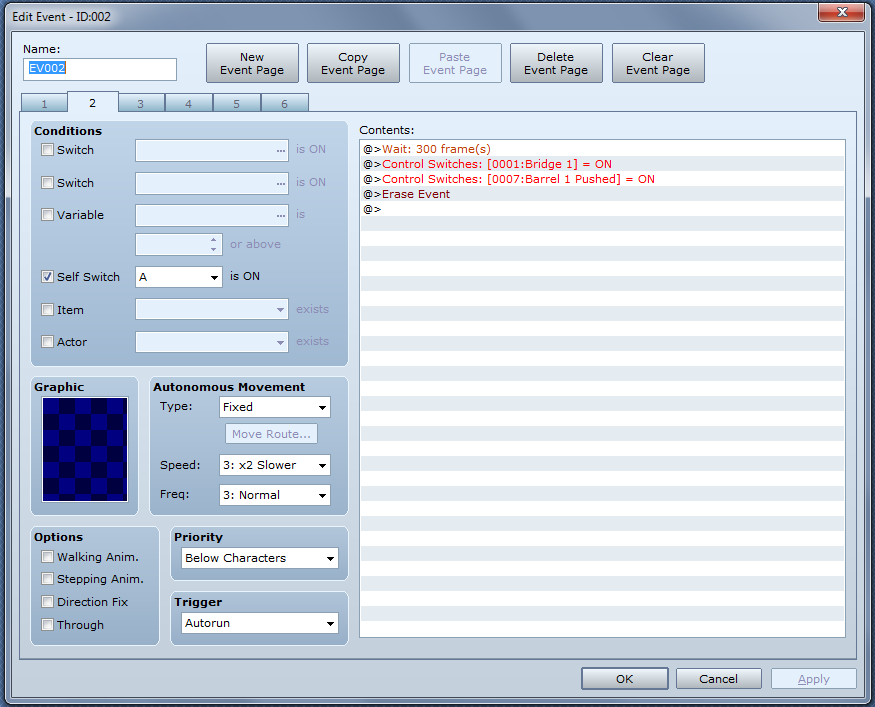
Task: Toggle the Walking Anim. option
Action: 48,557
